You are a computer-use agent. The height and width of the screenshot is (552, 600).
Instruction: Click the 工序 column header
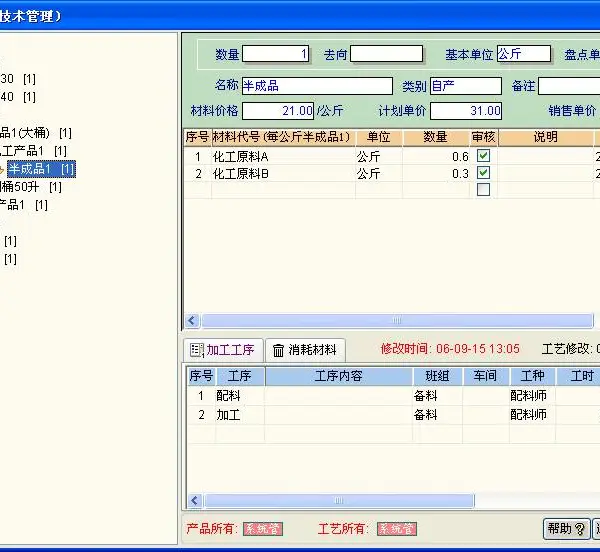point(240,376)
